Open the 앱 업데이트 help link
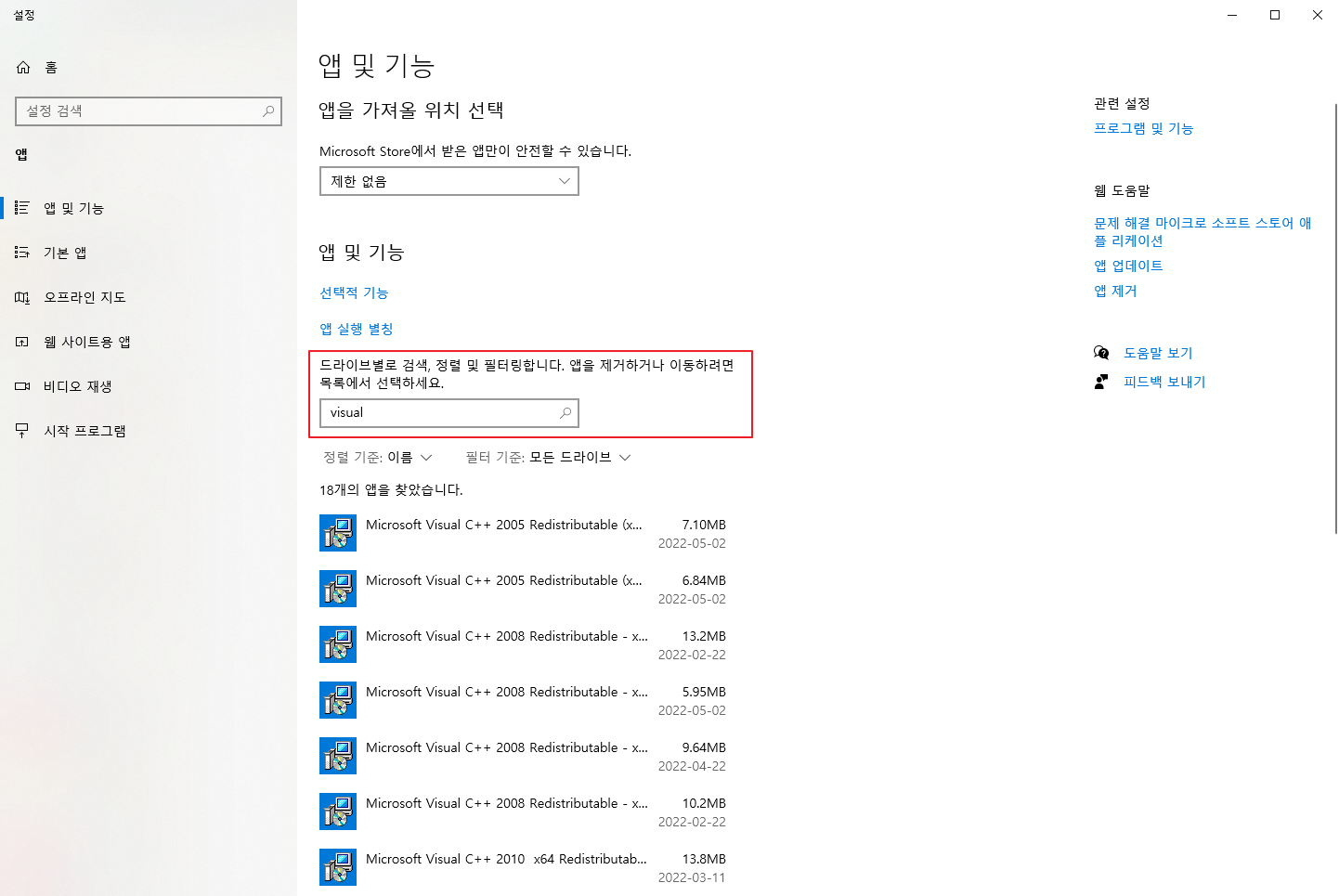 [x=1128, y=266]
